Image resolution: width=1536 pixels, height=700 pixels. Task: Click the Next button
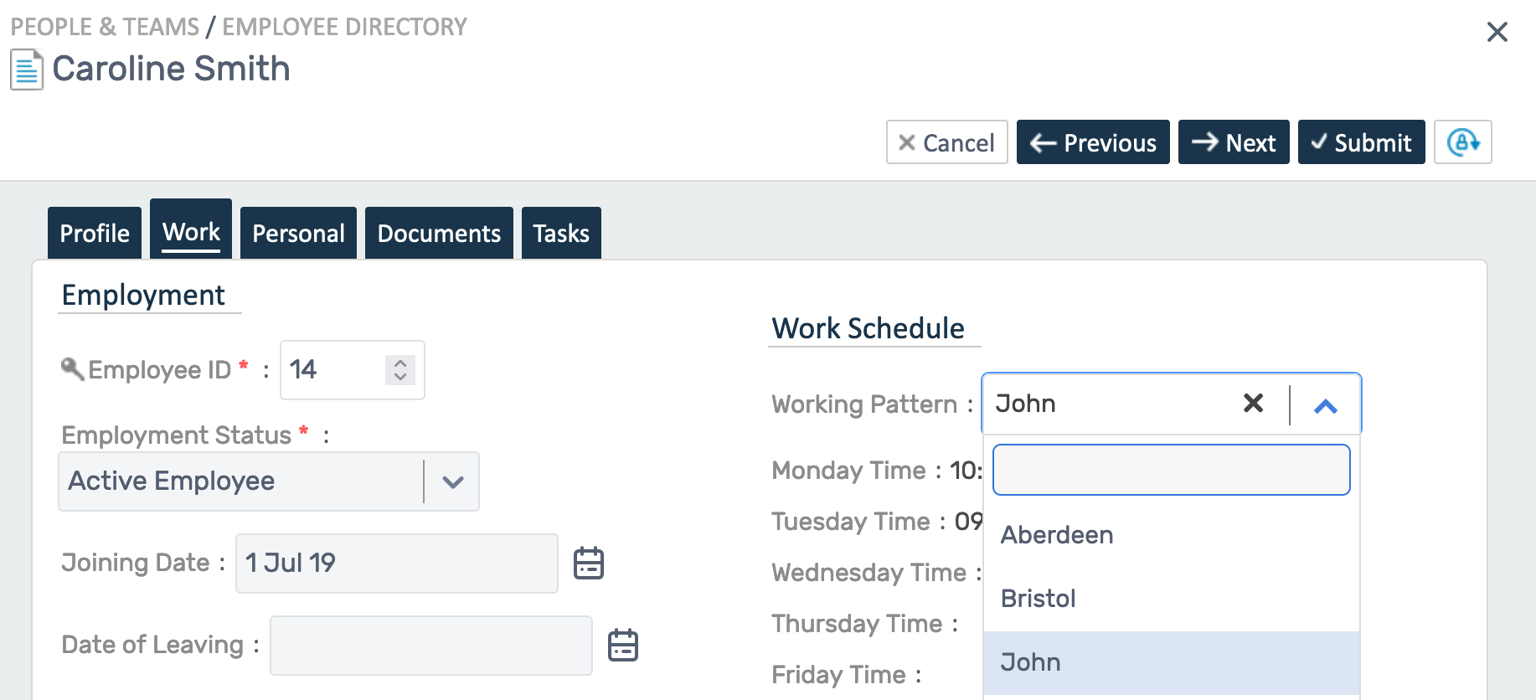1233,142
